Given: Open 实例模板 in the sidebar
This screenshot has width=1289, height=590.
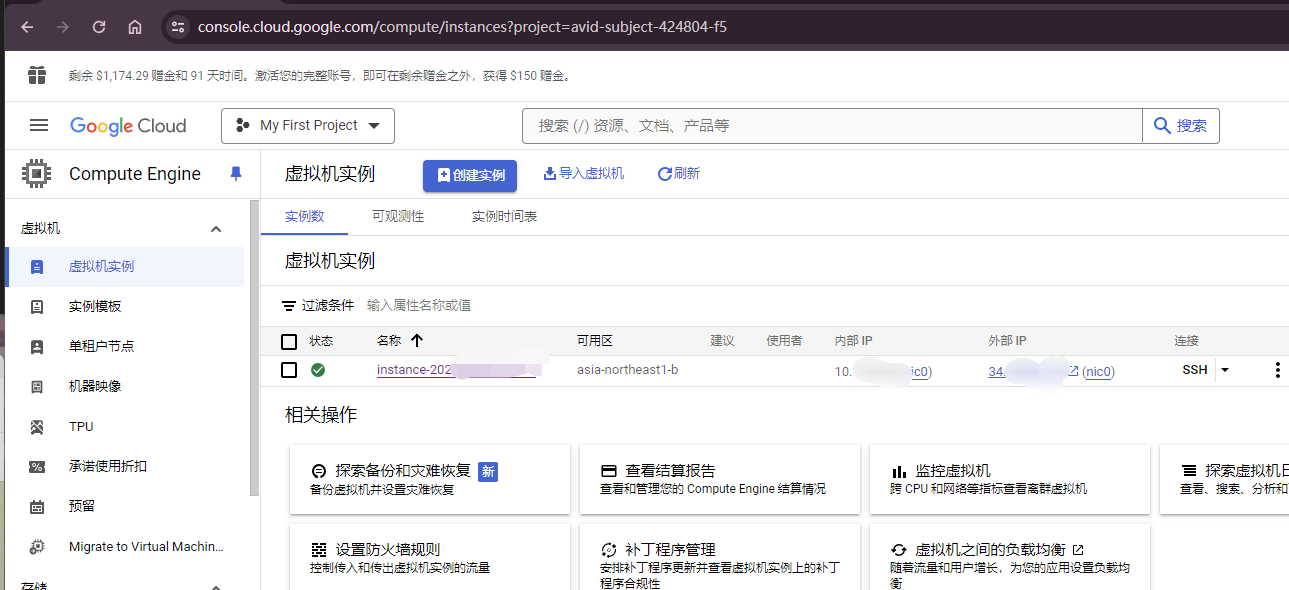Looking at the screenshot, I should point(125,307).
